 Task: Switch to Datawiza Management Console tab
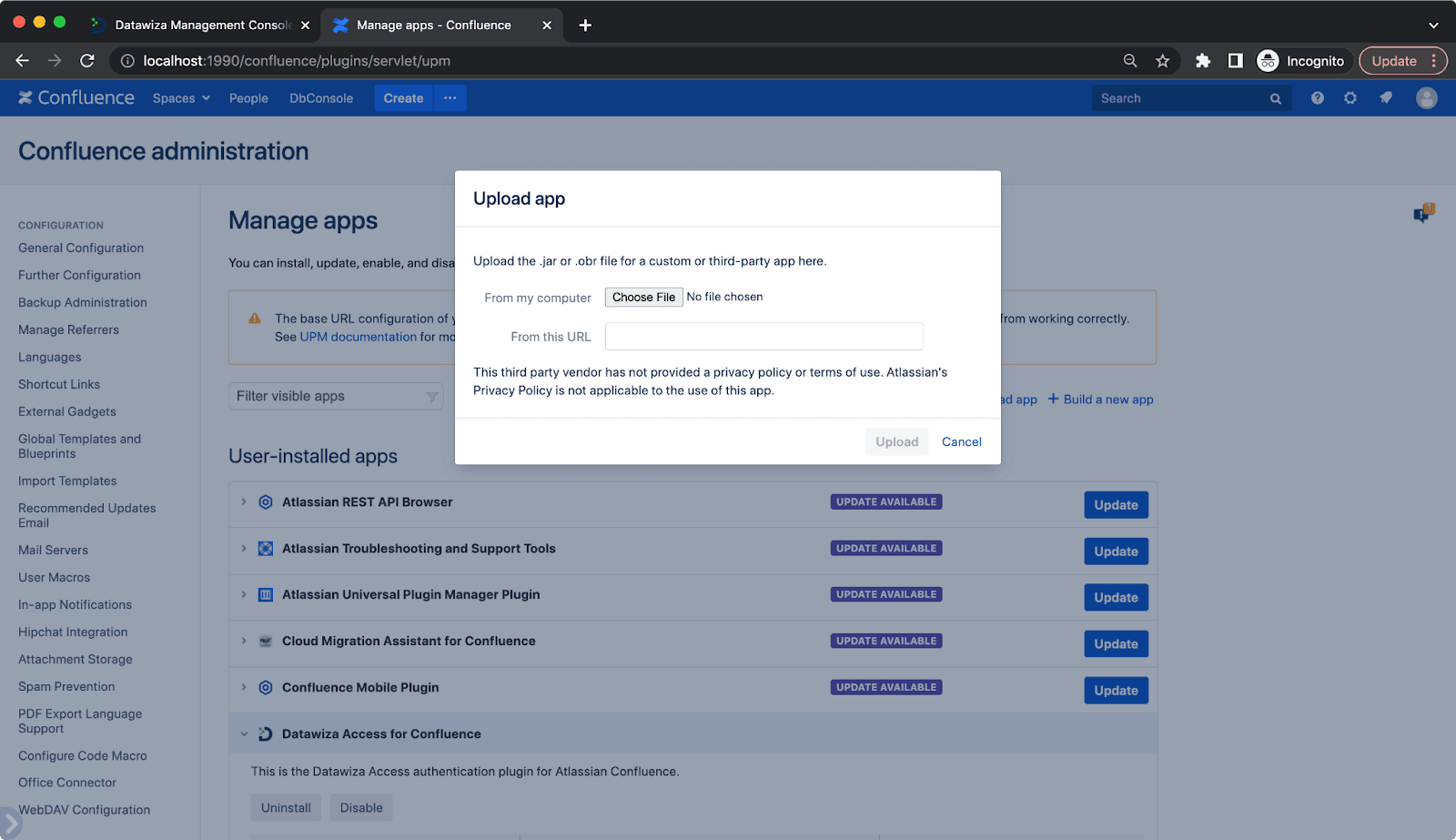click(201, 25)
